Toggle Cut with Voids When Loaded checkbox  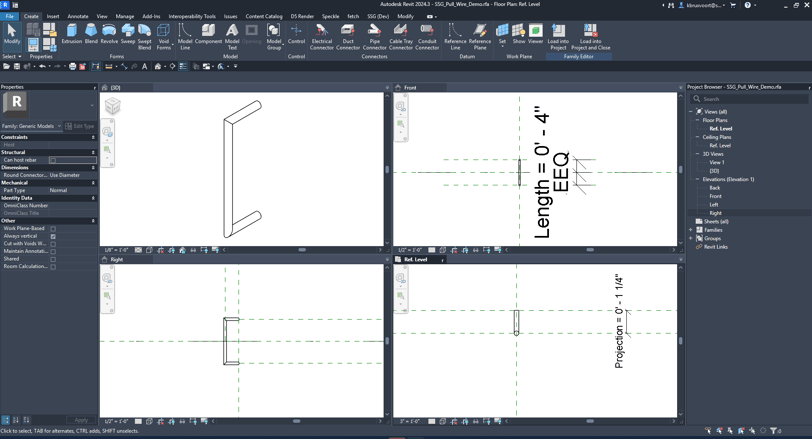(53, 244)
